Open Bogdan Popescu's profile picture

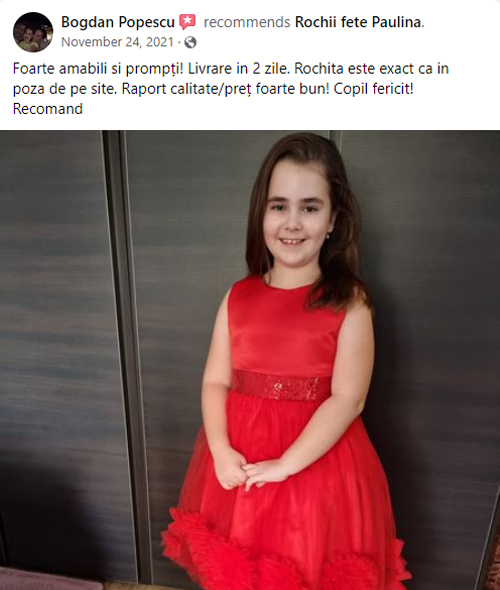(x=33, y=32)
